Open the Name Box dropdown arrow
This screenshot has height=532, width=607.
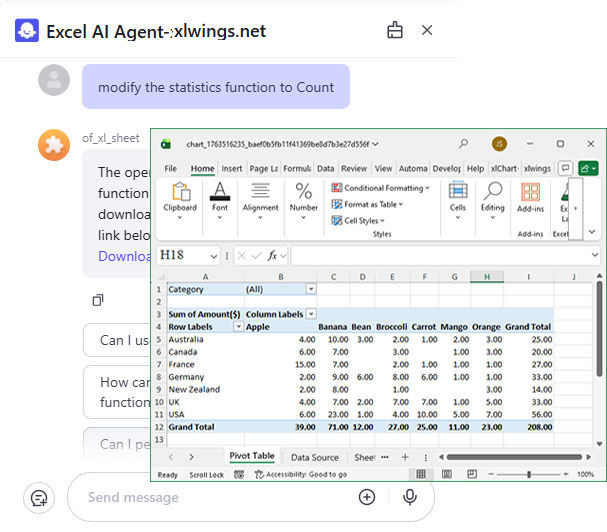click(x=214, y=256)
